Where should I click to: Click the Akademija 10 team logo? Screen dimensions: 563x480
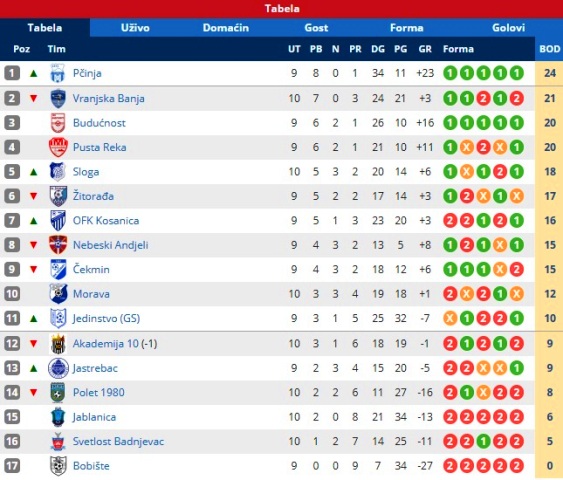coord(57,344)
